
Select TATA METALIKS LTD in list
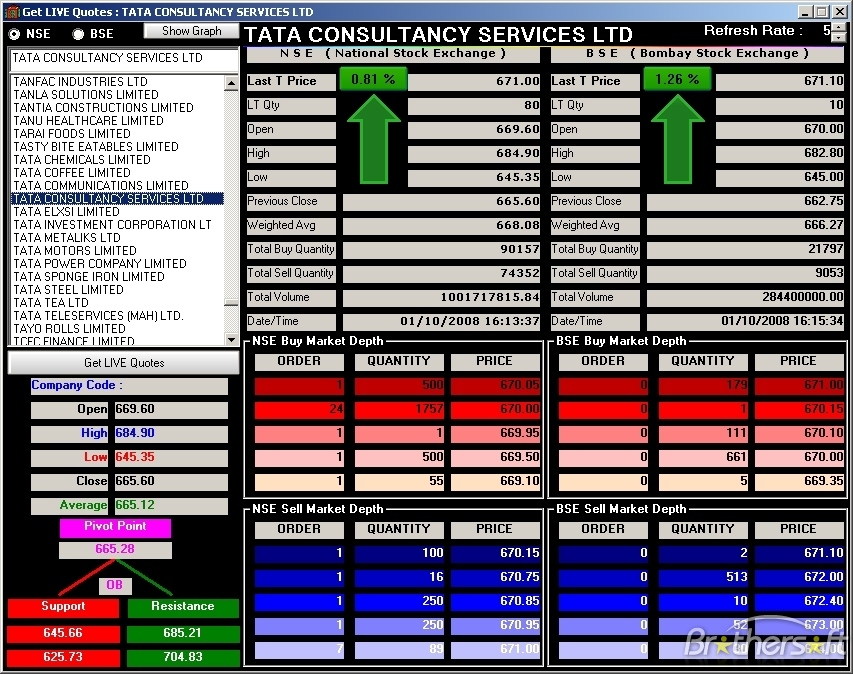(118, 238)
